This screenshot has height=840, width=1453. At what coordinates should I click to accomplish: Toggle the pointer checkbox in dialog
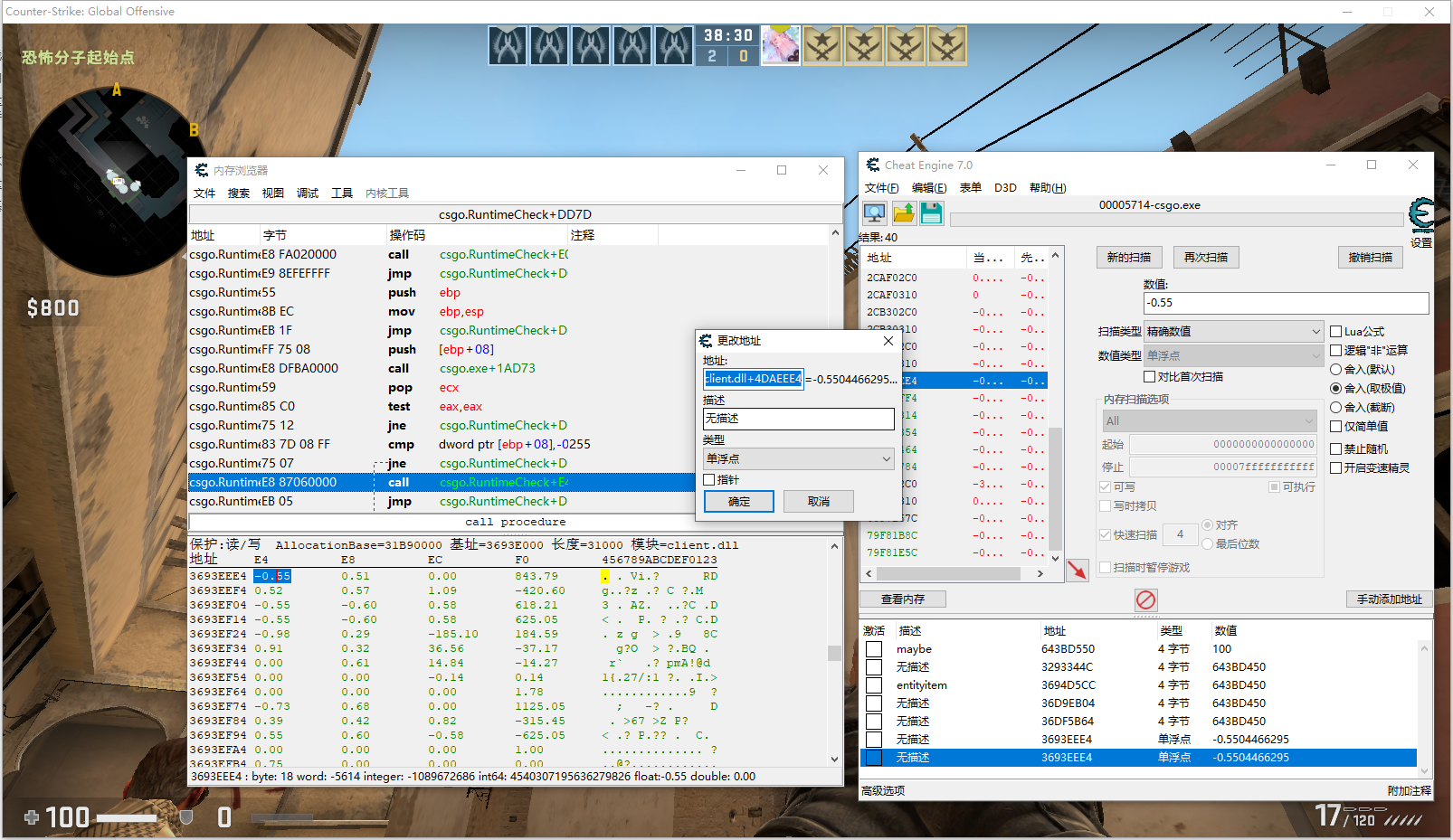point(709,480)
